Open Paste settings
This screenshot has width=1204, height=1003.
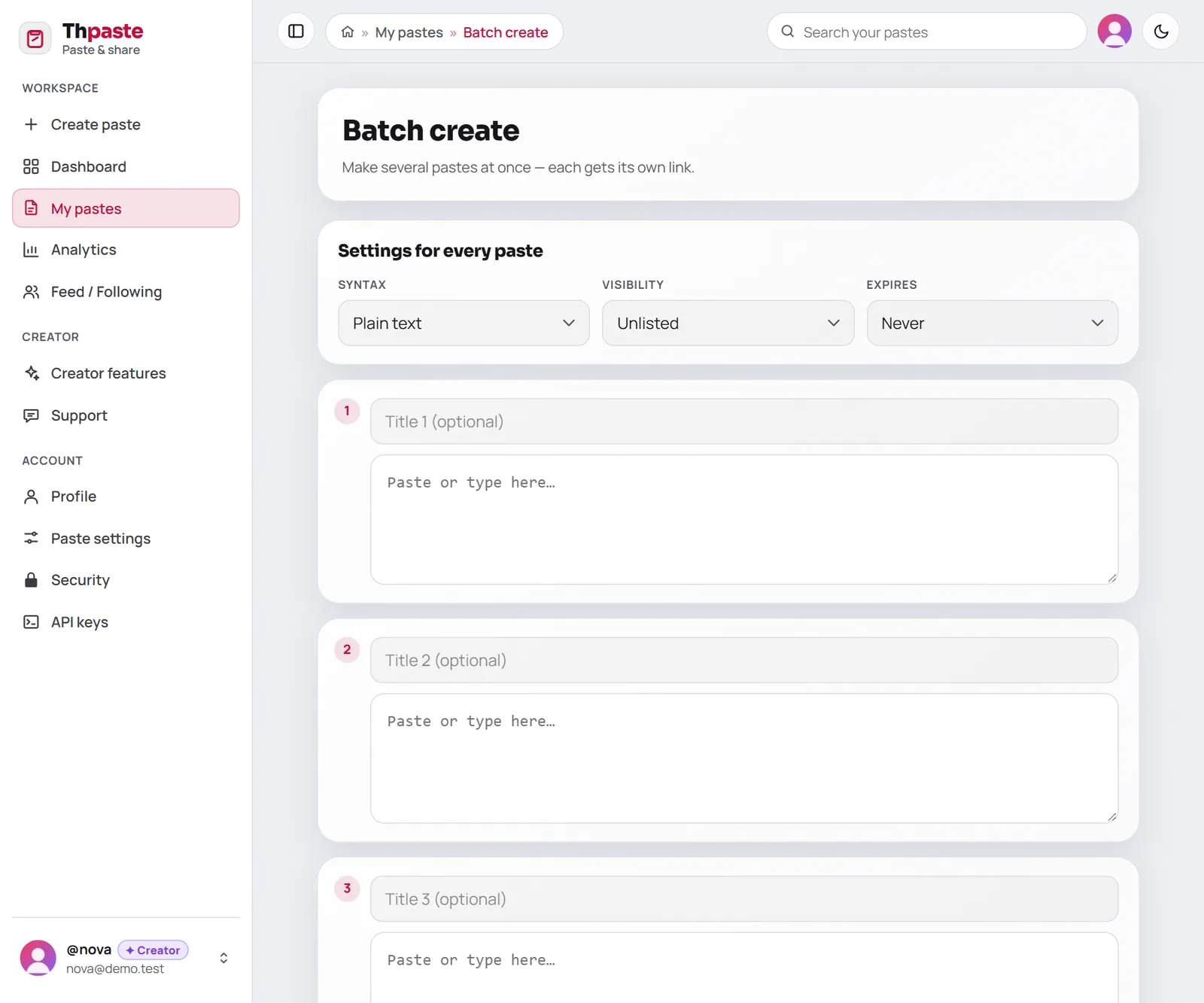tap(126, 539)
